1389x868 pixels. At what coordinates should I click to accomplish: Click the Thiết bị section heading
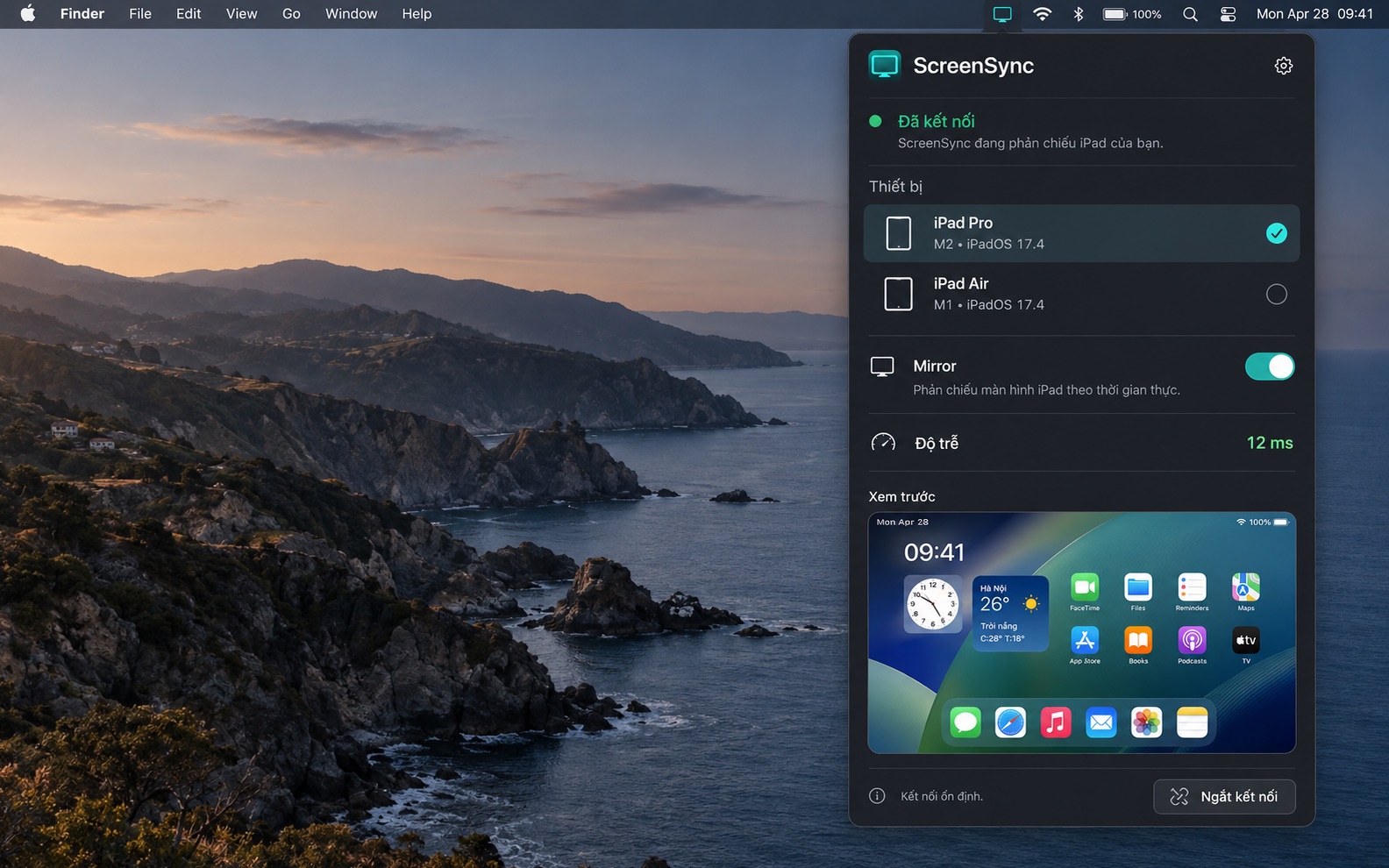tap(895, 187)
